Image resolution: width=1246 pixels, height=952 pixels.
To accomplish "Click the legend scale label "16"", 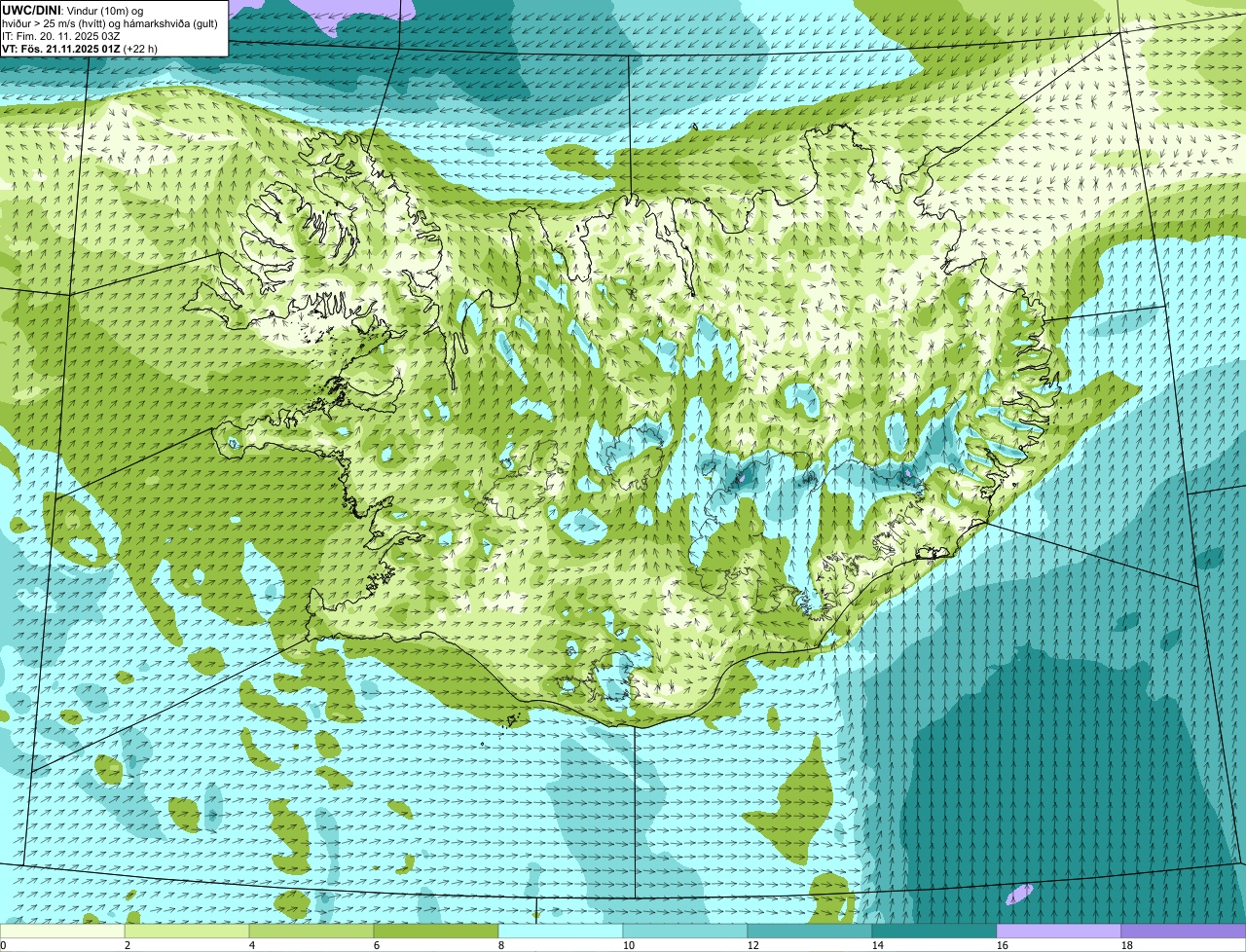I will coord(1003,945).
